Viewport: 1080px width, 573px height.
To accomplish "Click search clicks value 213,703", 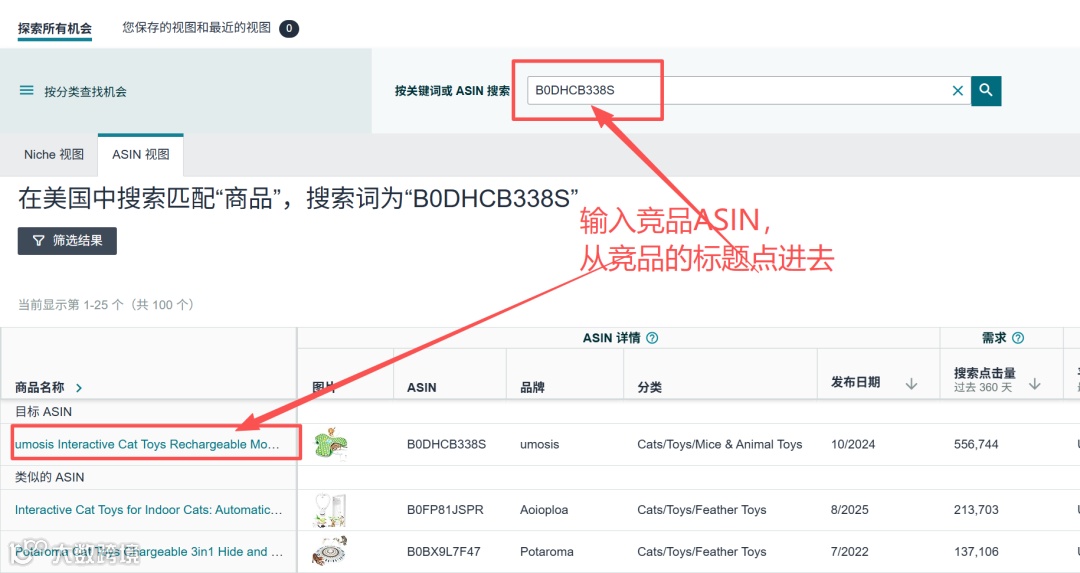I will 976,510.
